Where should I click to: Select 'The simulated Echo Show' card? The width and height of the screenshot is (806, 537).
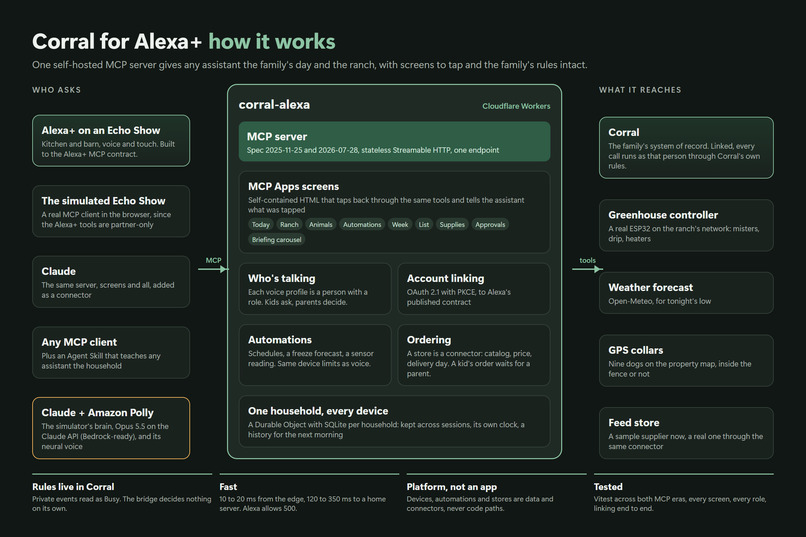(x=111, y=211)
